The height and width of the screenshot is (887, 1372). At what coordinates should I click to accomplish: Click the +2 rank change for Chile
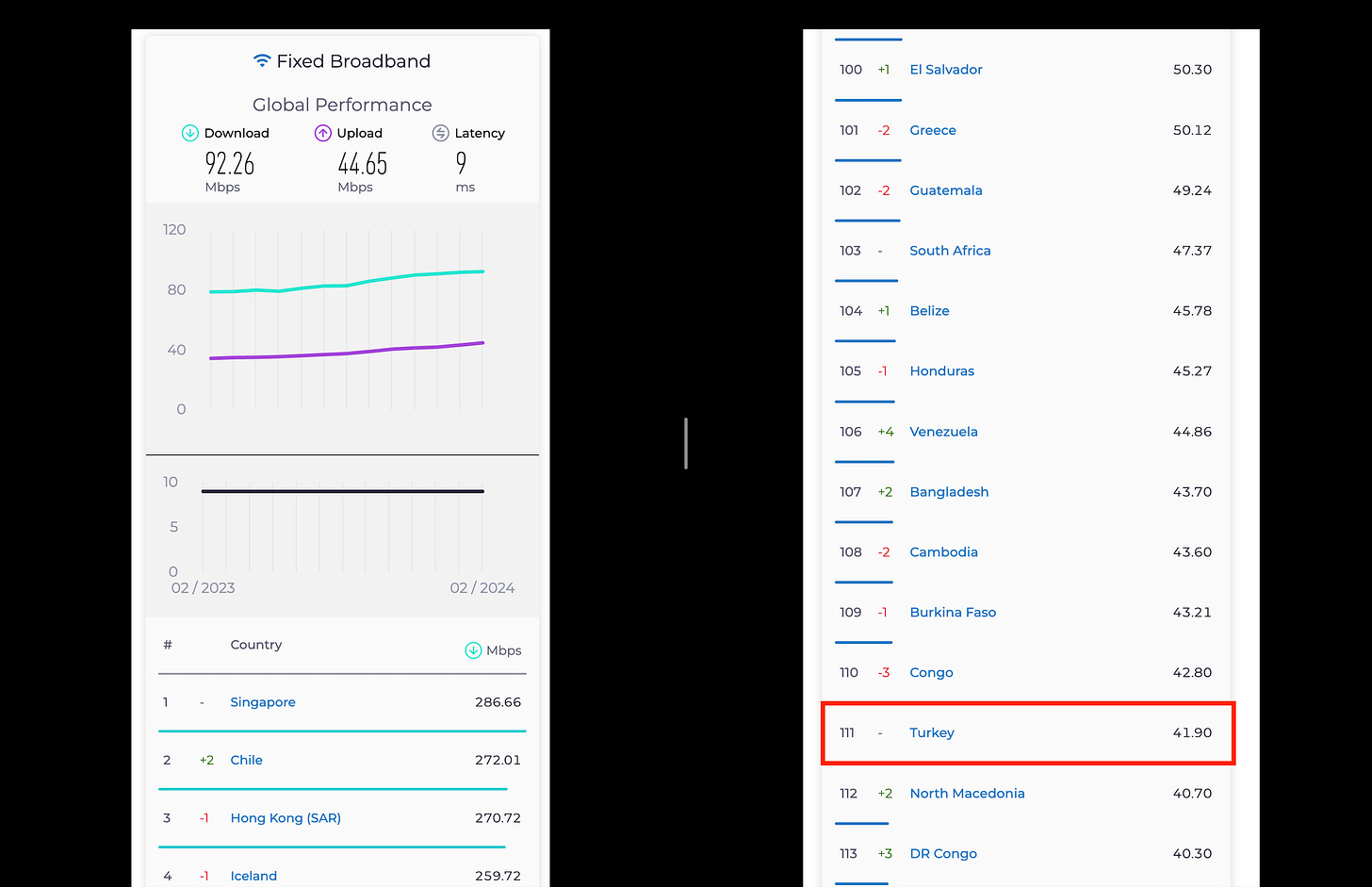[206, 760]
